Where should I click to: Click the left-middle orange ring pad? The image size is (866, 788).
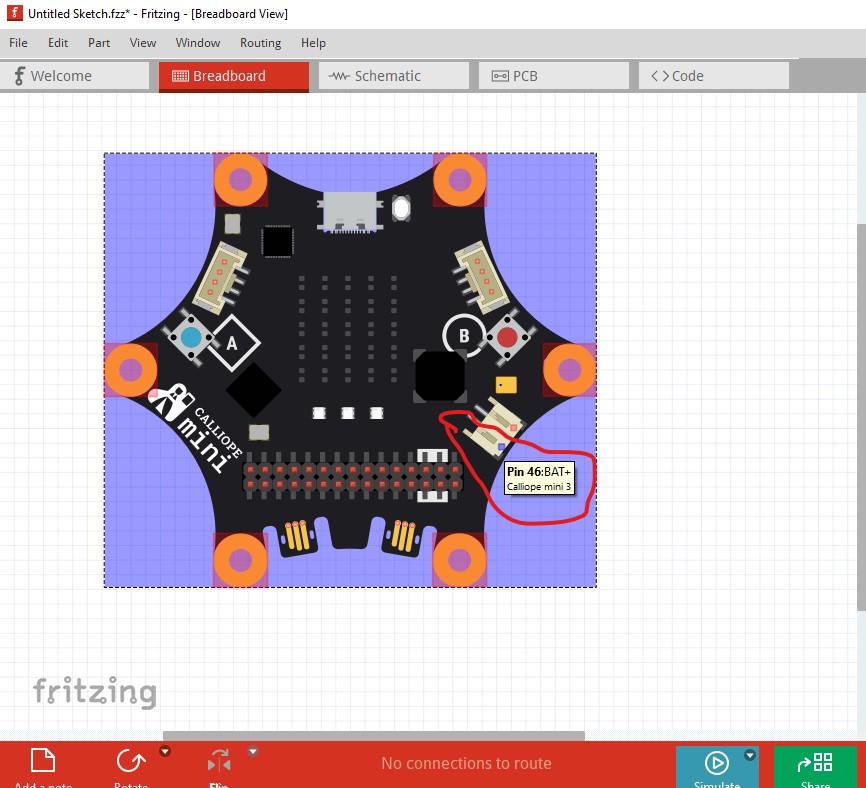[x=131, y=369]
